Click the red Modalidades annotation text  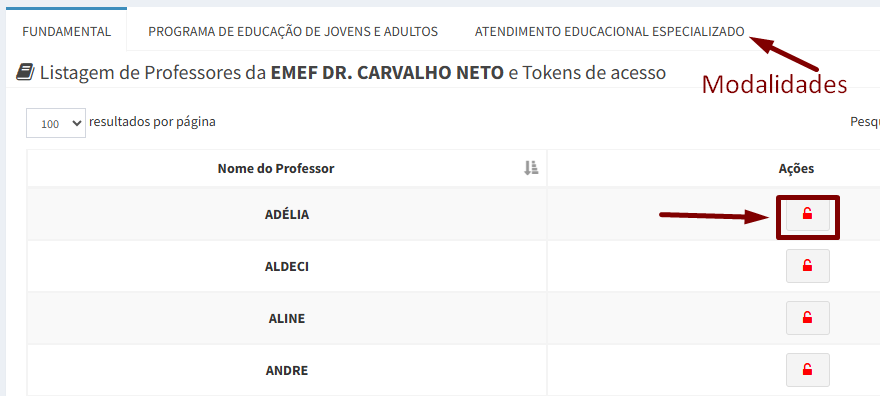point(774,85)
